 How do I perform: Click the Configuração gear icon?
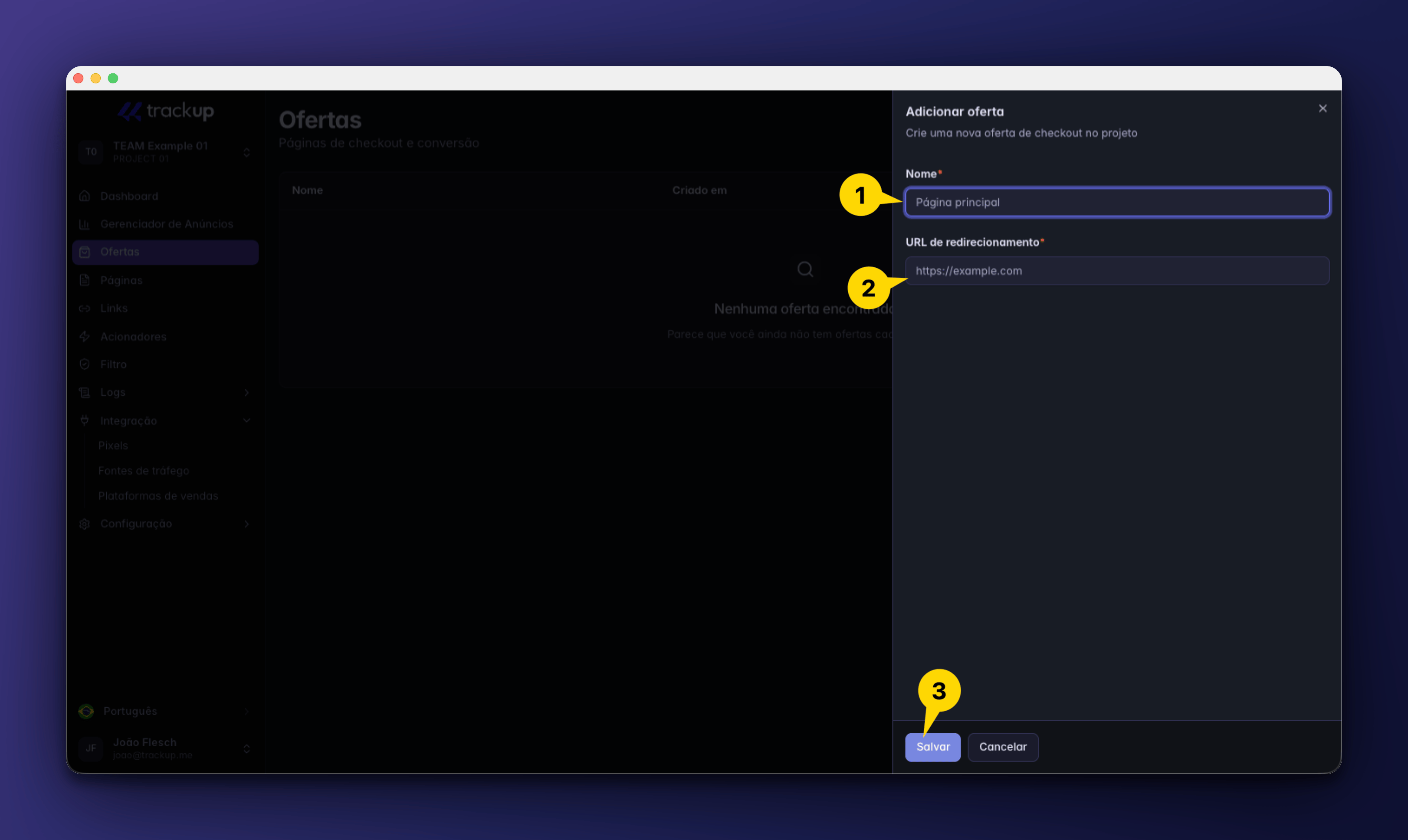click(x=84, y=524)
